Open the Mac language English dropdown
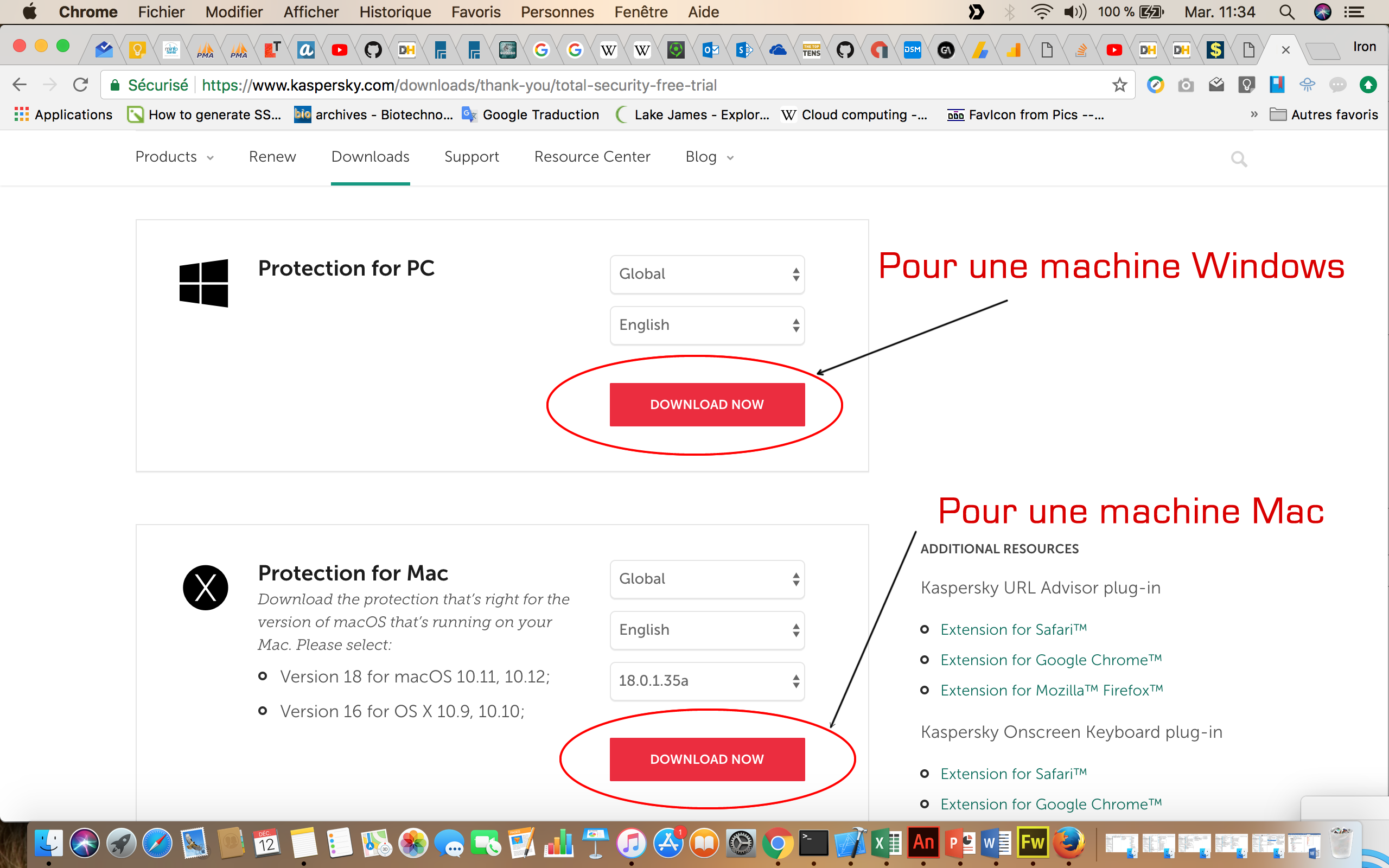This screenshot has width=1389, height=868. click(x=706, y=630)
